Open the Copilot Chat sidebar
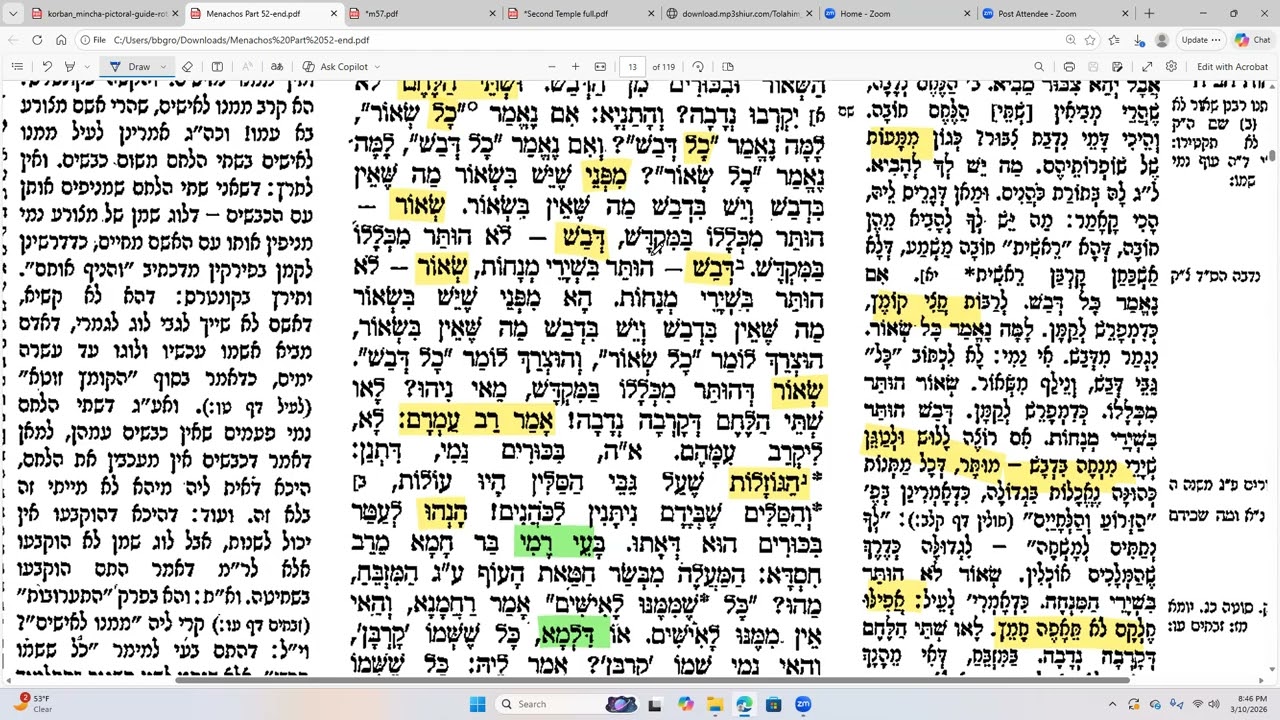The width and height of the screenshot is (1280, 720). point(1252,40)
